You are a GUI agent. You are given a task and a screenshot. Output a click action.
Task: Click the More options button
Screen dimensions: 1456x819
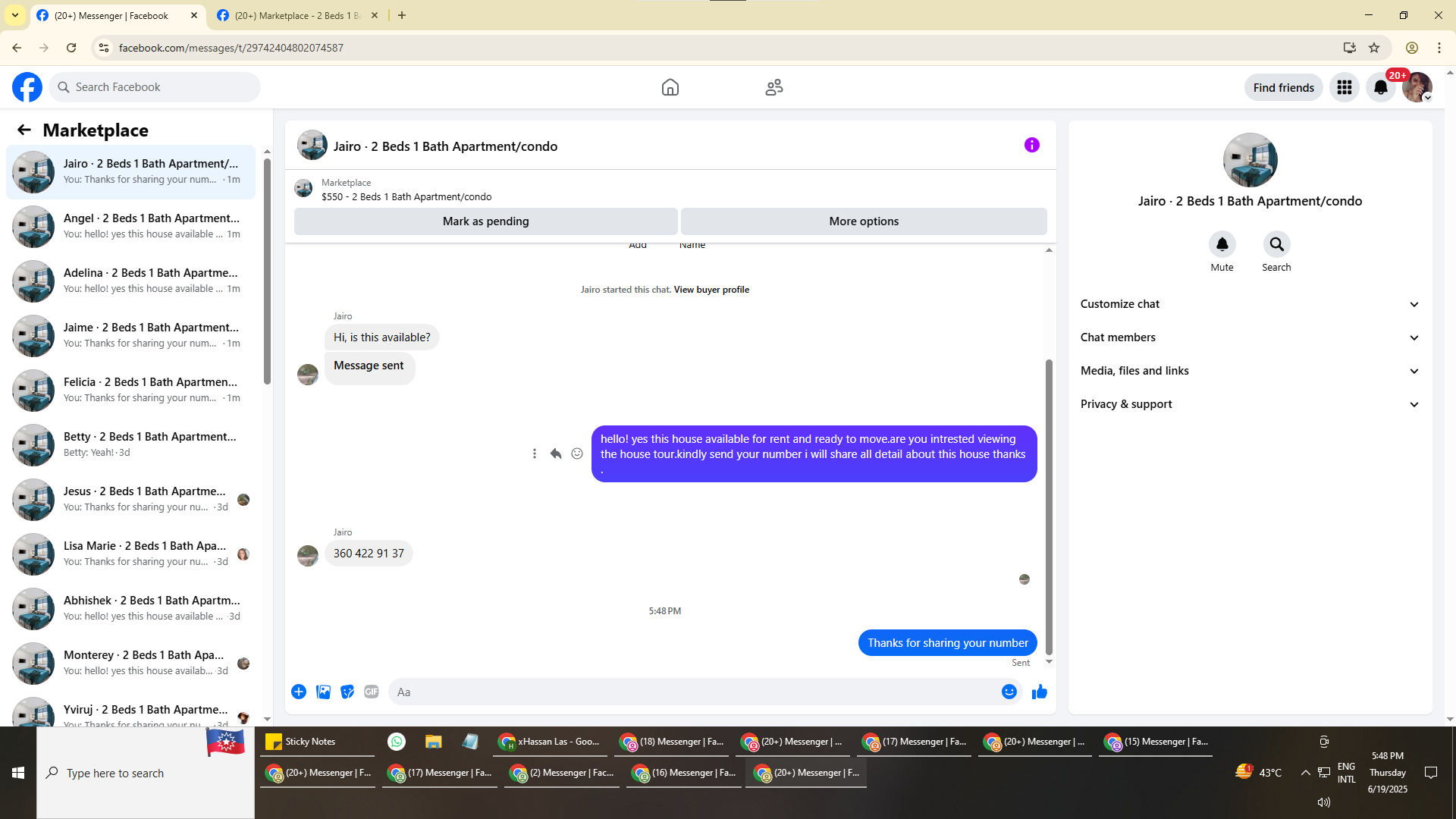click(864, 221)
